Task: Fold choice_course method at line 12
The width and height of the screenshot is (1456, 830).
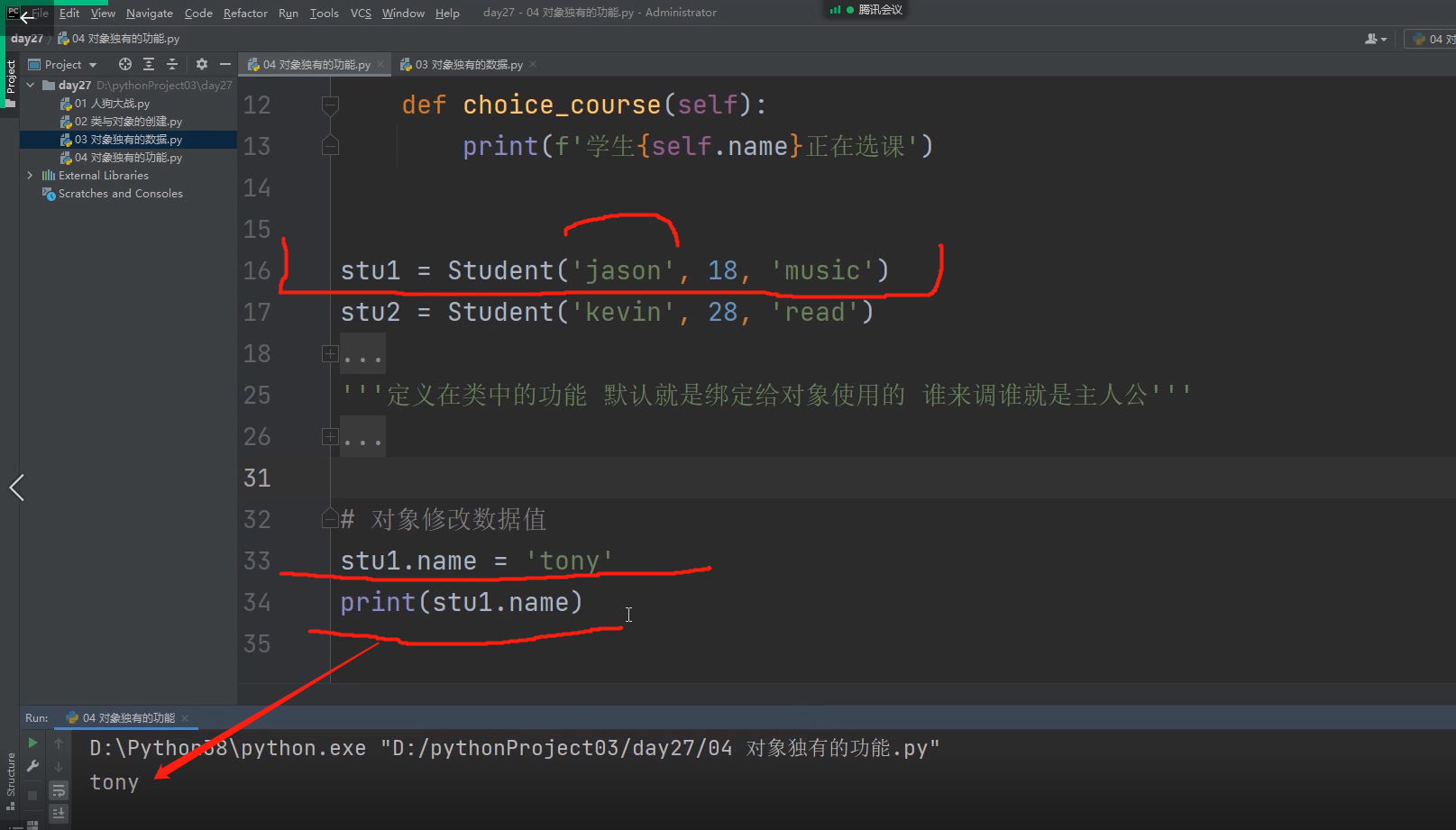Action: pos(330,105)
